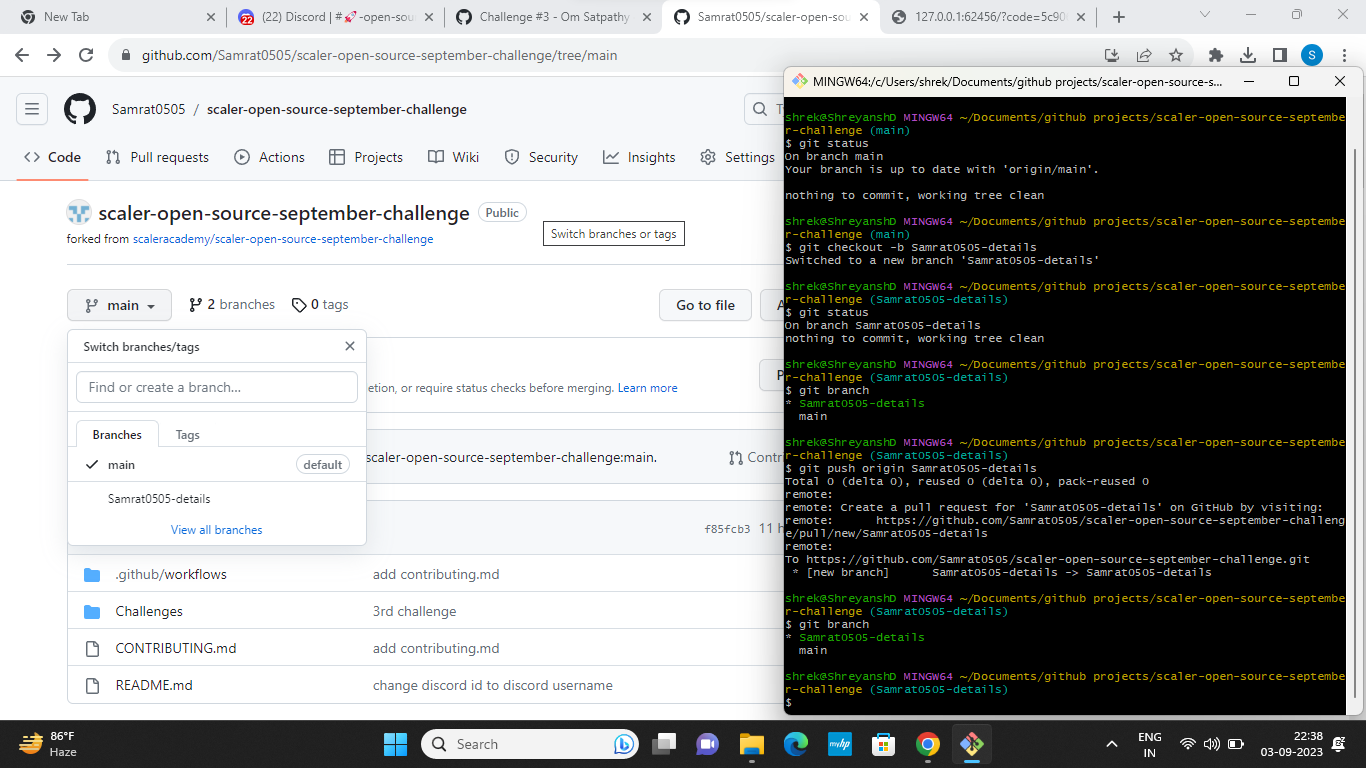Click the Find or create a branch field
This screenshot has height=768, width=1366.
216,387
